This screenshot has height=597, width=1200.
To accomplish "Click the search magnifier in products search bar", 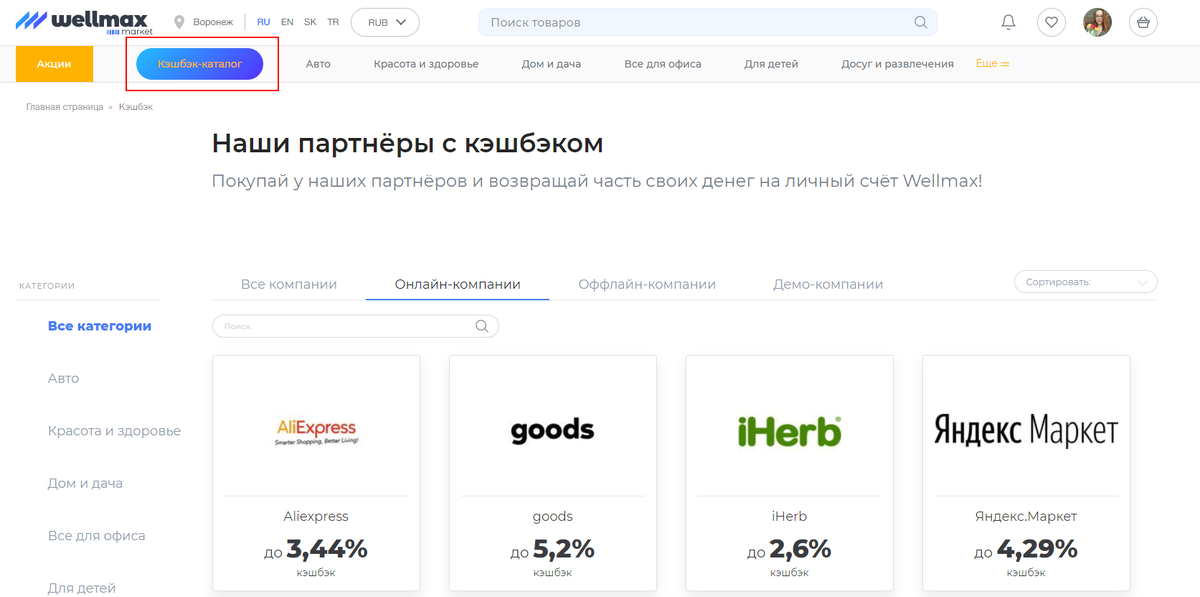I will click(x=920, y=21).
